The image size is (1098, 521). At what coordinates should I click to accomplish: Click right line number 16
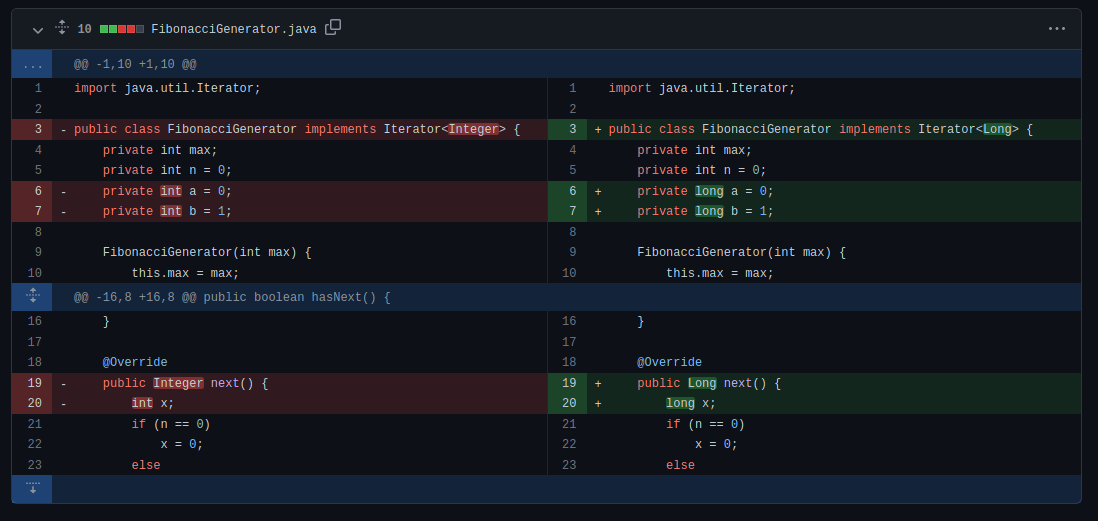coord(569,321)
